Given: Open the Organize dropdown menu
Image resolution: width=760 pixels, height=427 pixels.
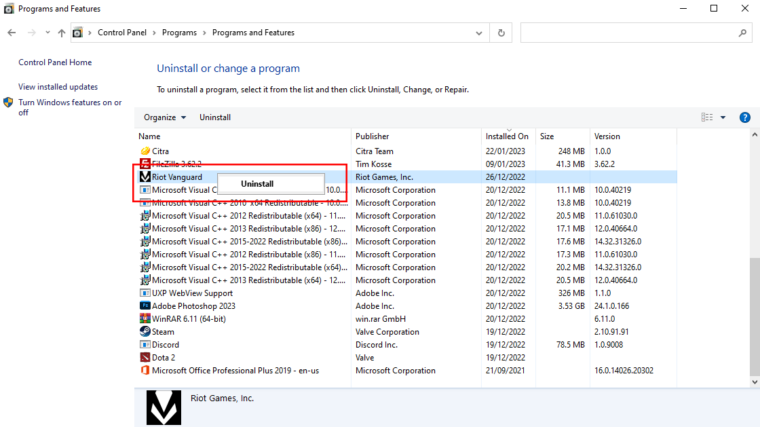Looking at the screenshot, I should pos(165,117).
